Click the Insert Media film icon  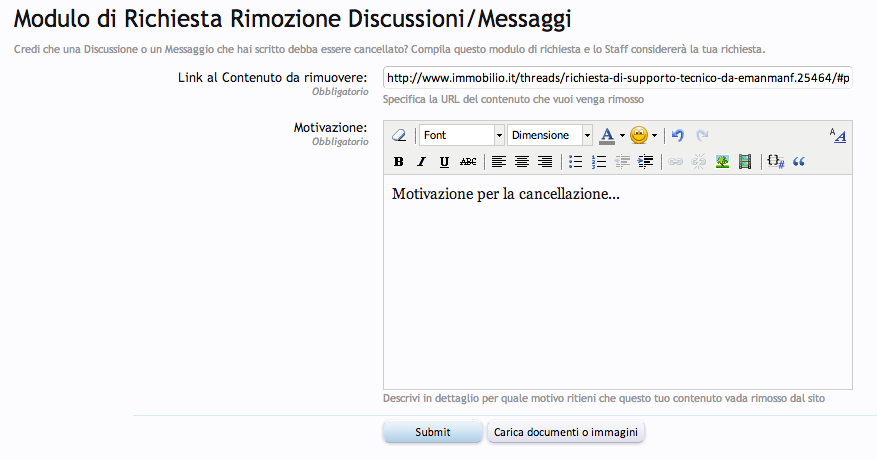[x=745, y=162]
